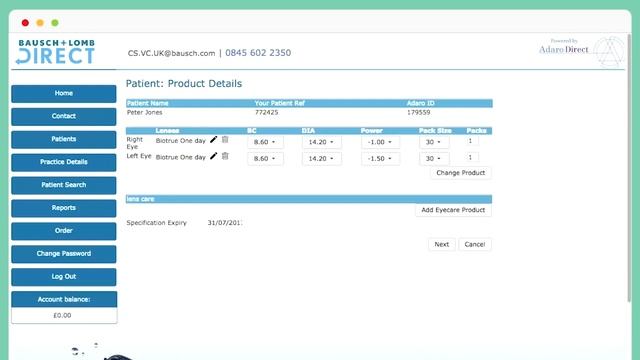Open the Order sidebar menu
The width and height of the screenshot is (640, 360).
[x=64, y=231]
